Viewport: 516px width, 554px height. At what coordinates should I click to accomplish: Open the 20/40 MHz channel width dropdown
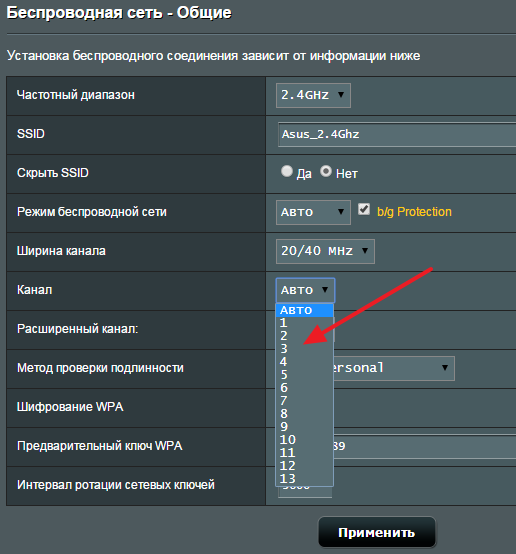click(325, 251)
